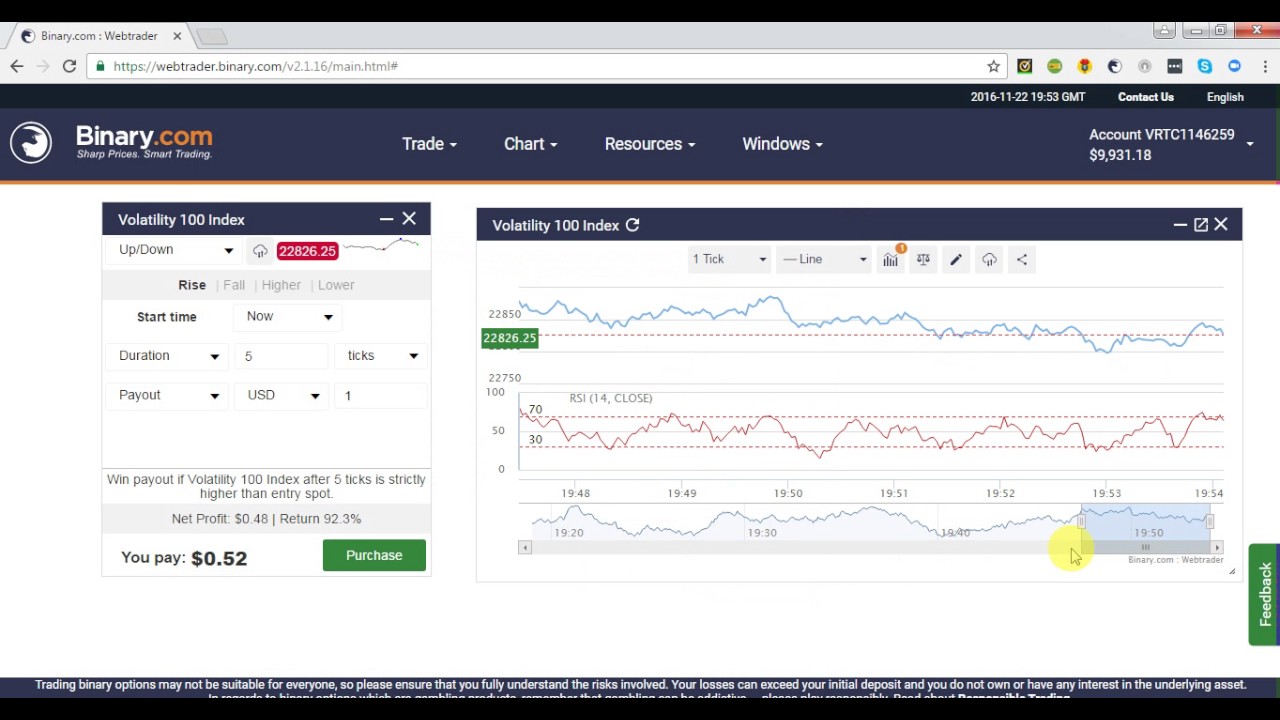Open the 1 Tick timeframe dropdown

(729, 259)
